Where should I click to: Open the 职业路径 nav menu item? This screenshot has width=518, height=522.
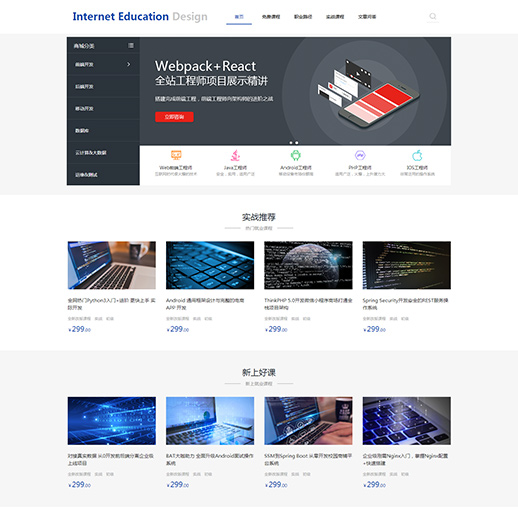pyautogui.click(x=303, y=17)
